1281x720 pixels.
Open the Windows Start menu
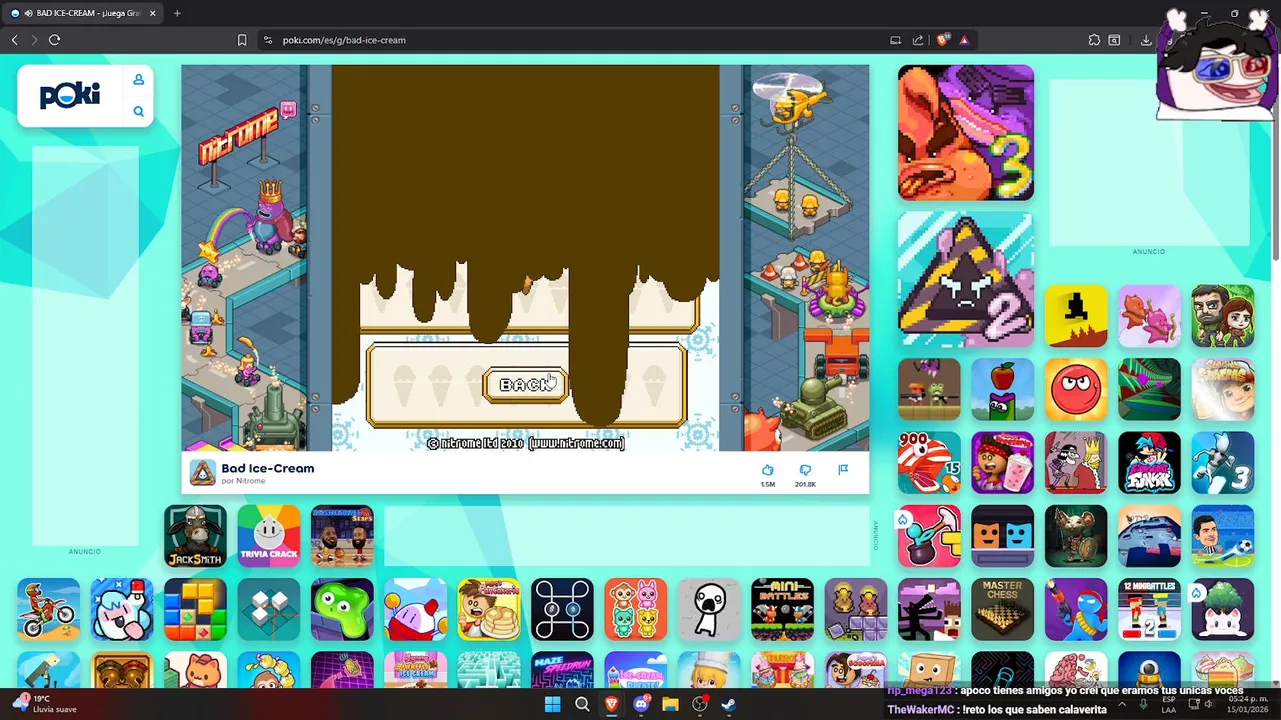click(x=552, y=704)
